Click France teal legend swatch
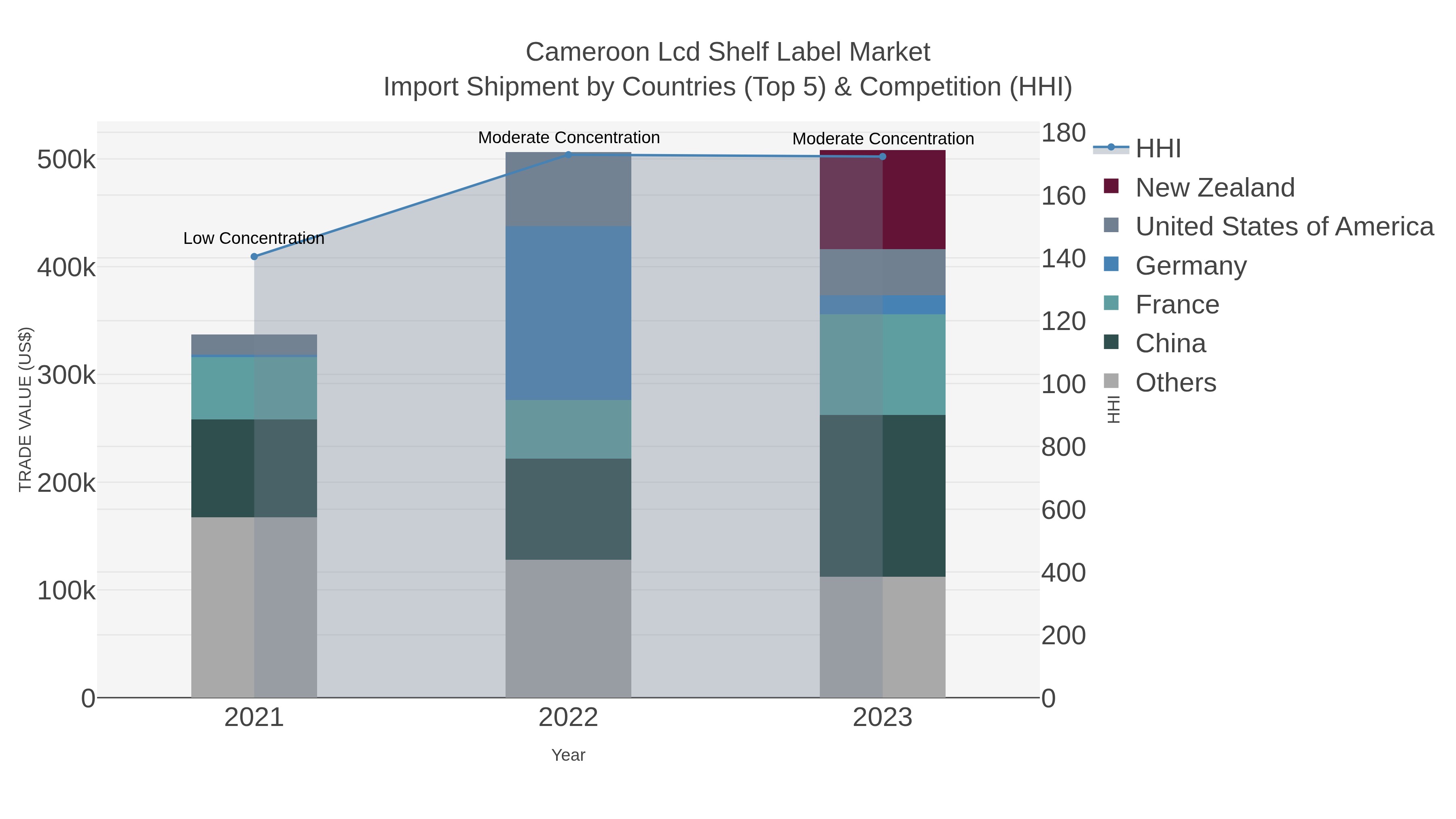Viewport: 1456px width, 819px height. (1111, 303)
